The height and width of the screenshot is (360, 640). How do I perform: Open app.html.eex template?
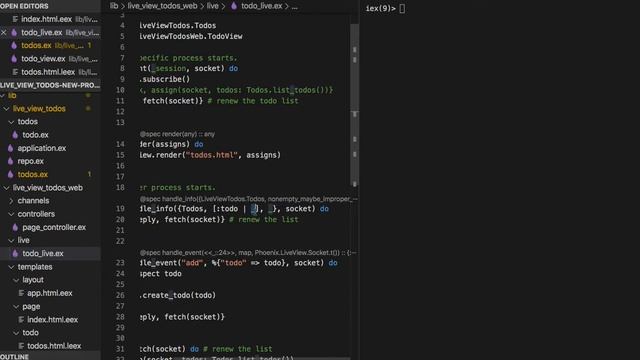click(x=50, y=293)
